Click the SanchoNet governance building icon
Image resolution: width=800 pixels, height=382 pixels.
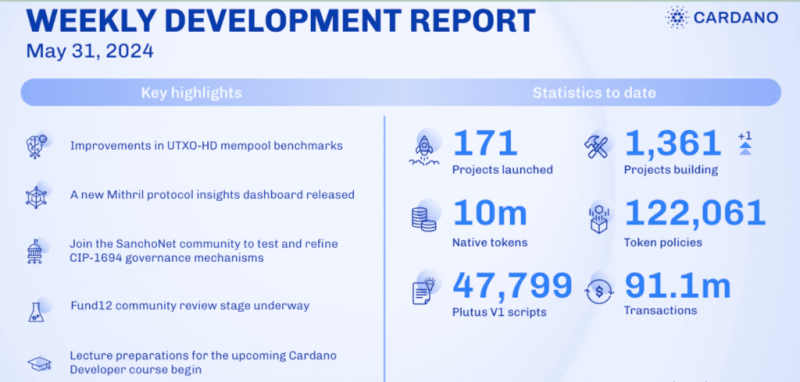point(35,251)
